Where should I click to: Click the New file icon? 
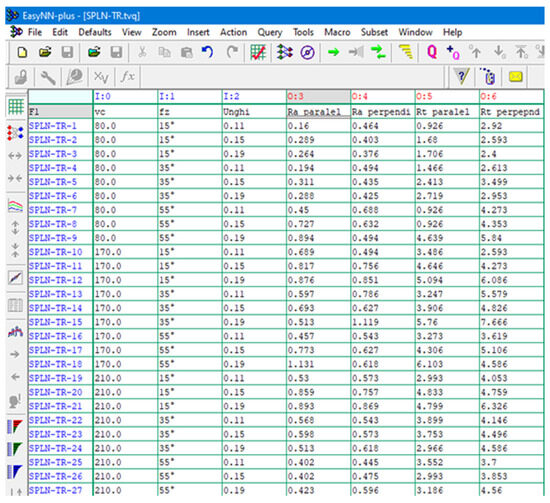[22, 53]
